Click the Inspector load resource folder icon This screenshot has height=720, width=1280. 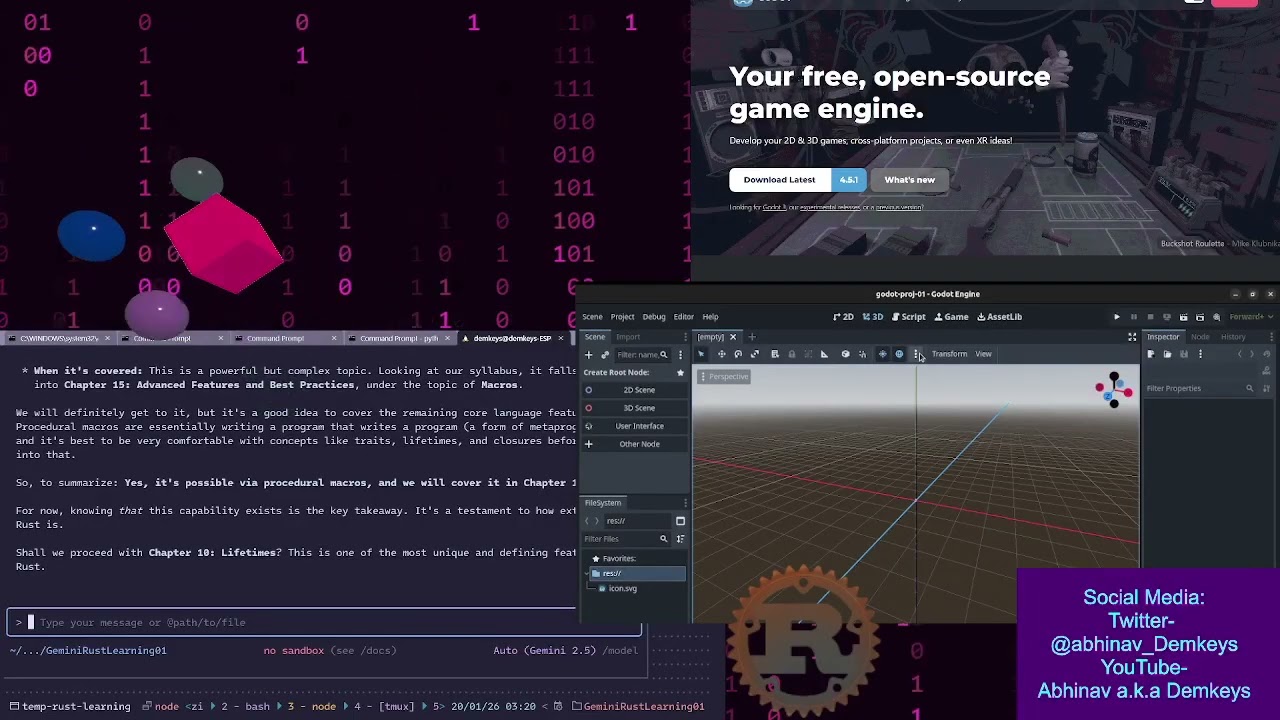[1167, 354]
